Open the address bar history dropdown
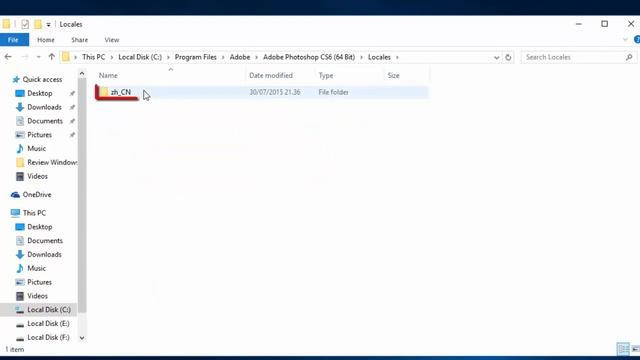Viewport: 640px width, 360px height. 496,58
